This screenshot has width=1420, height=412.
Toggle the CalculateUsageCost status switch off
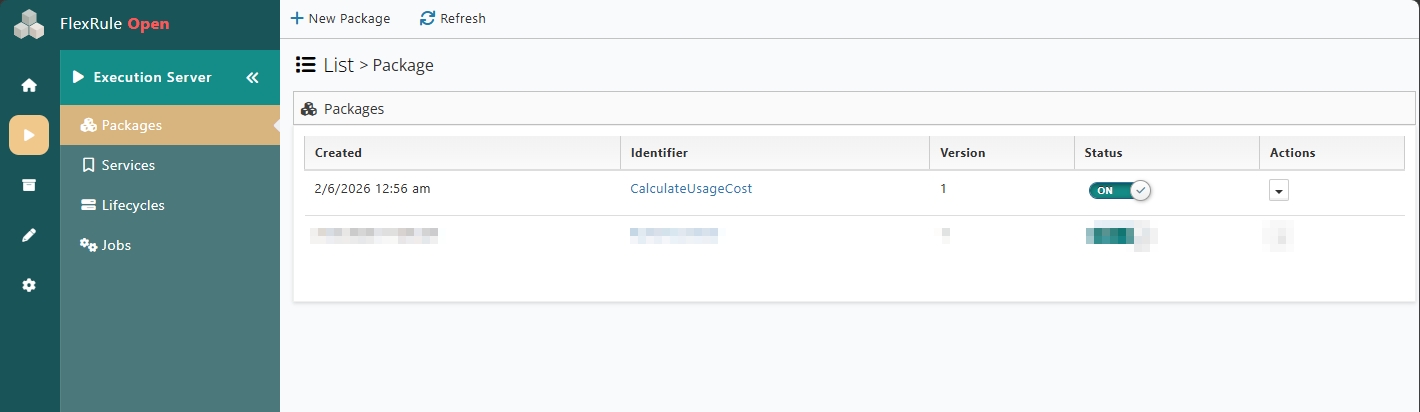point(1120,190)
